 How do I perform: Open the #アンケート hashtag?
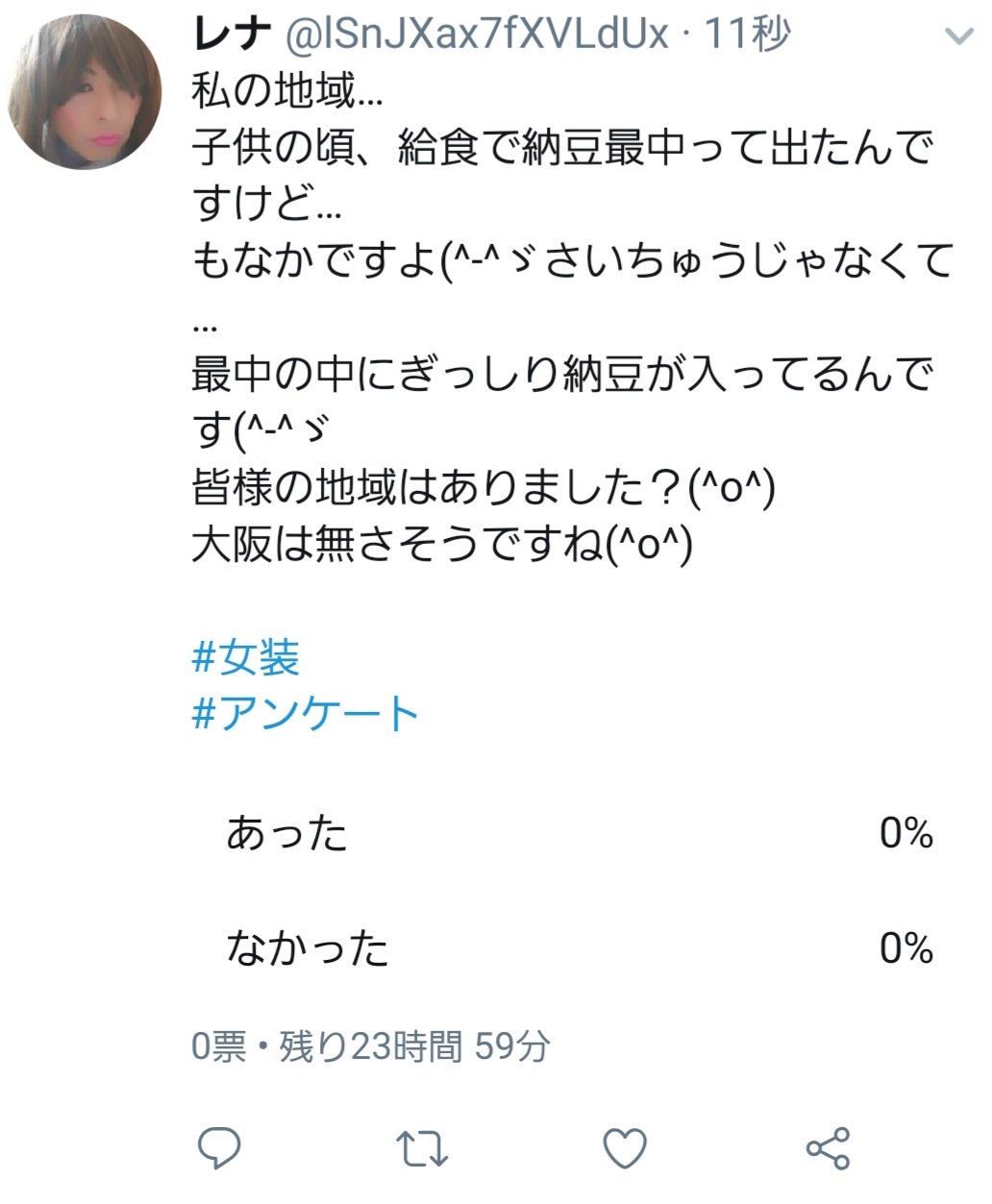tap(306, 713)
